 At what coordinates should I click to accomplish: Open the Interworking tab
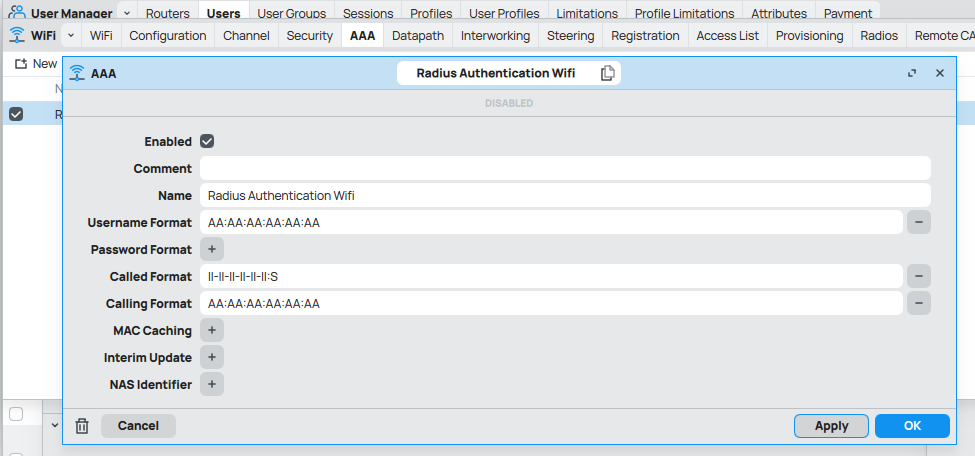496,35
